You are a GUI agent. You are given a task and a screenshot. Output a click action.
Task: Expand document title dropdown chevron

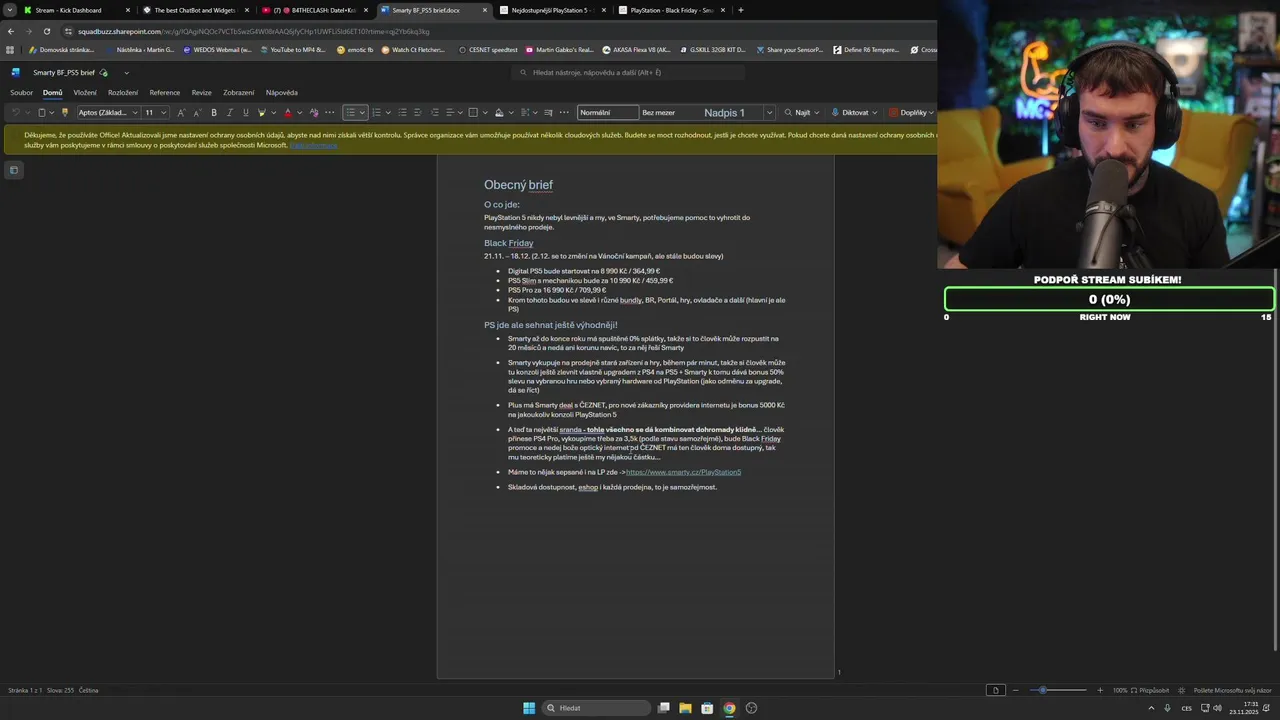point(126,73)
